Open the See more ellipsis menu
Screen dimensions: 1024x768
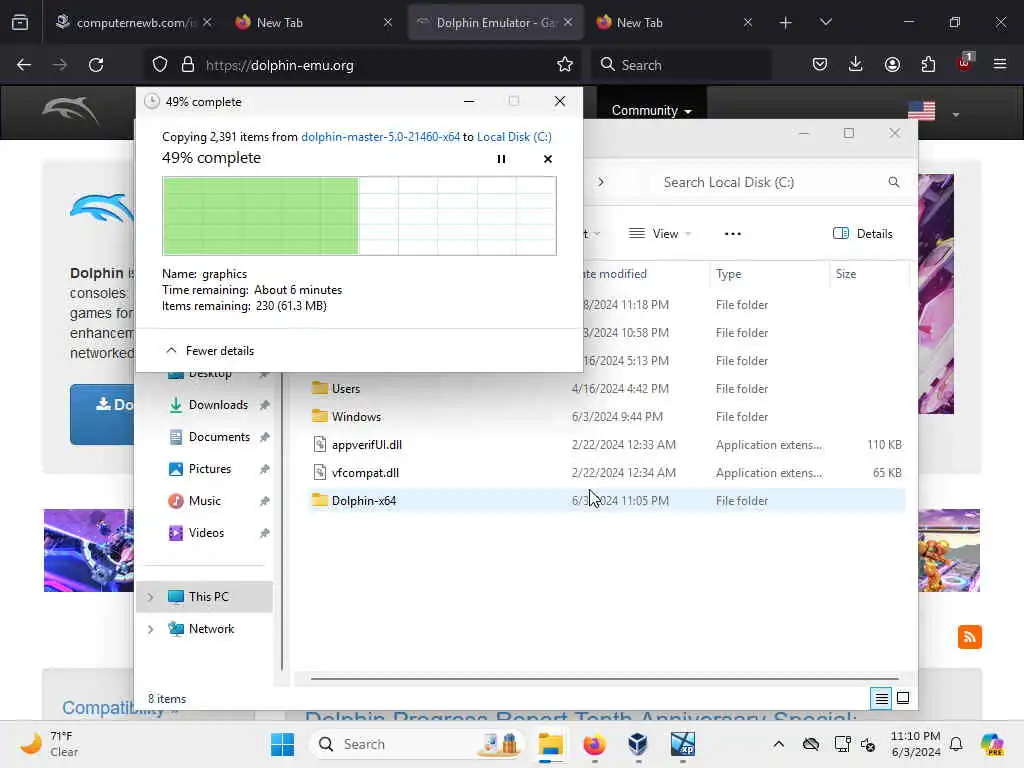[x=733, y=234]
